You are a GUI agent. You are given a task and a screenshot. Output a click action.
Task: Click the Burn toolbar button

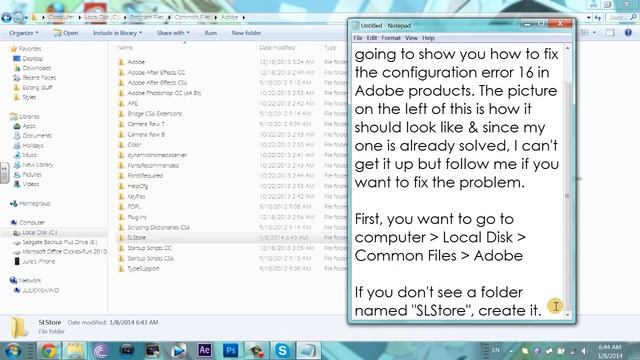(211, 33)
